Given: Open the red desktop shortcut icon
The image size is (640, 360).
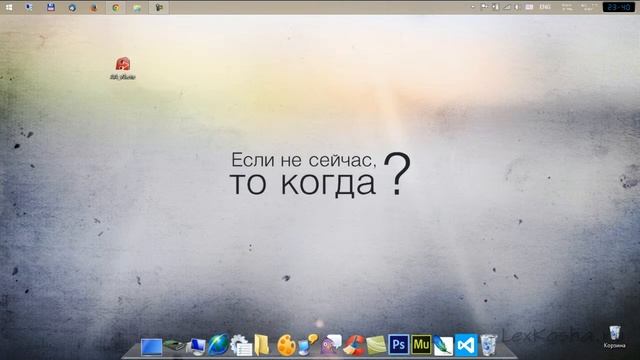Looking at the screenshot, I should click(x=122, y=64).
